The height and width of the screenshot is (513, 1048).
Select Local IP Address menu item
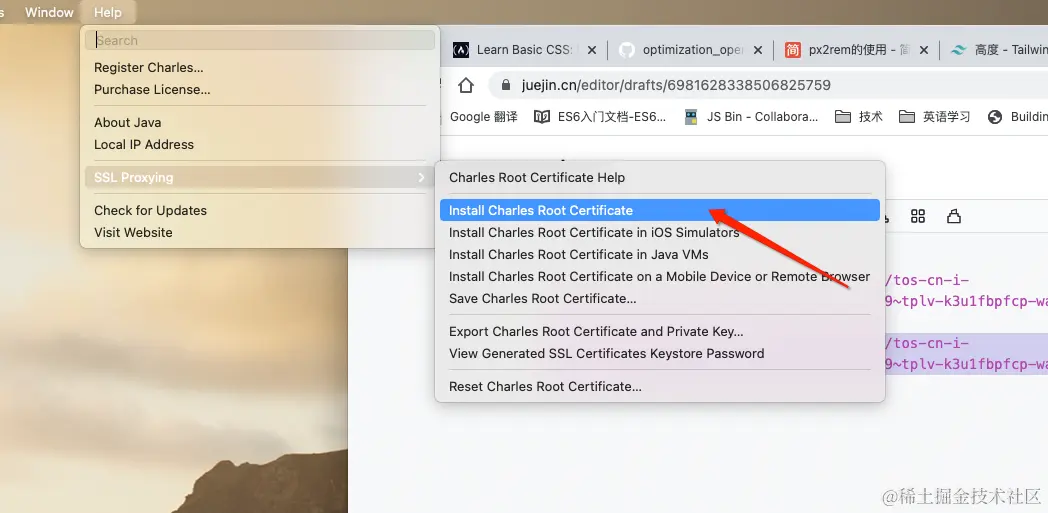[x=144, y=144]
